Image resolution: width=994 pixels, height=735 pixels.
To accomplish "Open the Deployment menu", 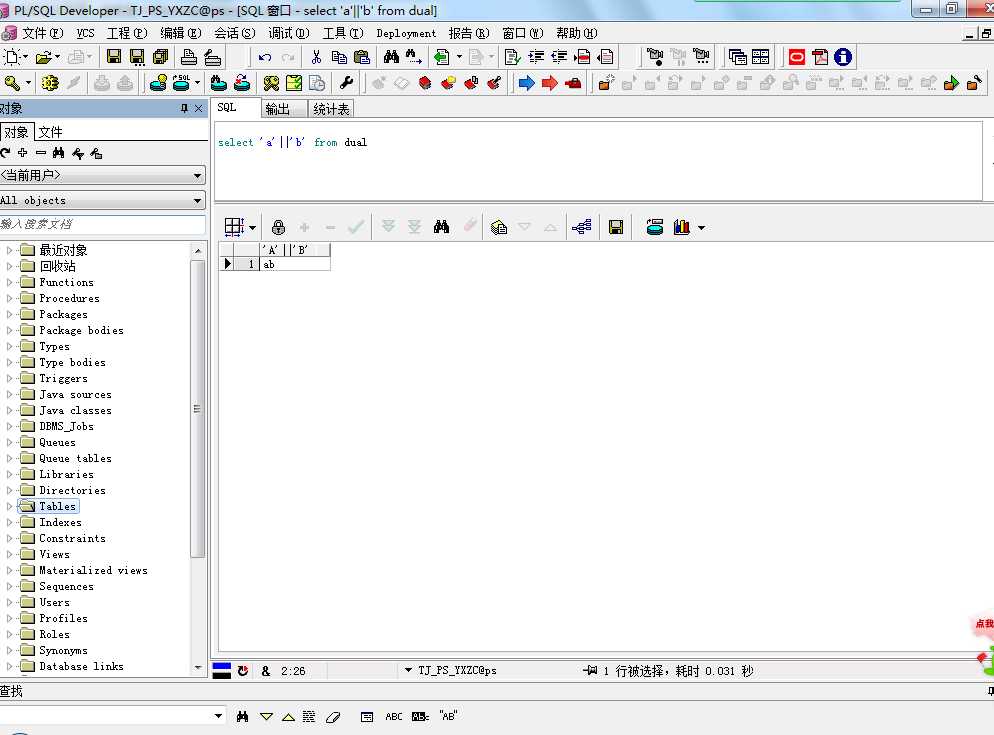I will pos(406,33).
